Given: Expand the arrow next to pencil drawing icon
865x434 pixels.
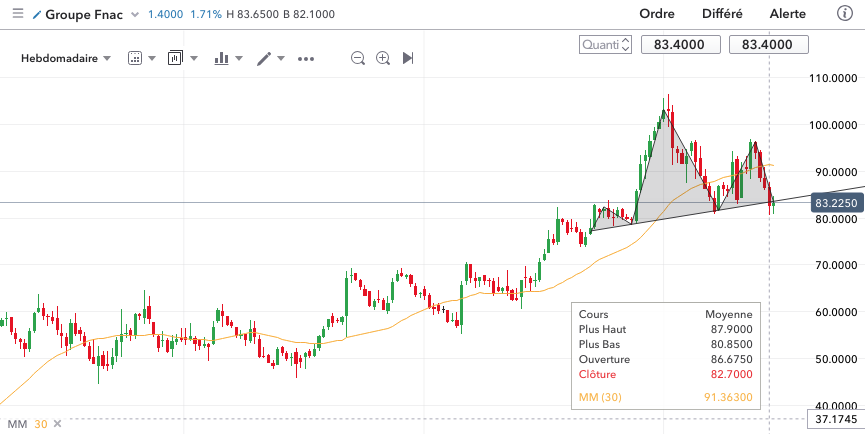Looking at the screenshot, I should pyautogui.click(x=281, y=58).
